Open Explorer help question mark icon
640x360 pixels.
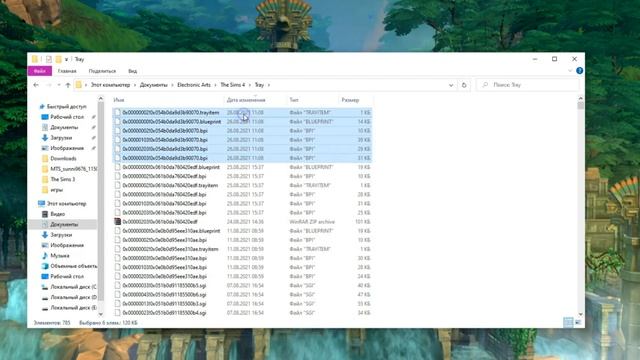click(x=579, y=71)
